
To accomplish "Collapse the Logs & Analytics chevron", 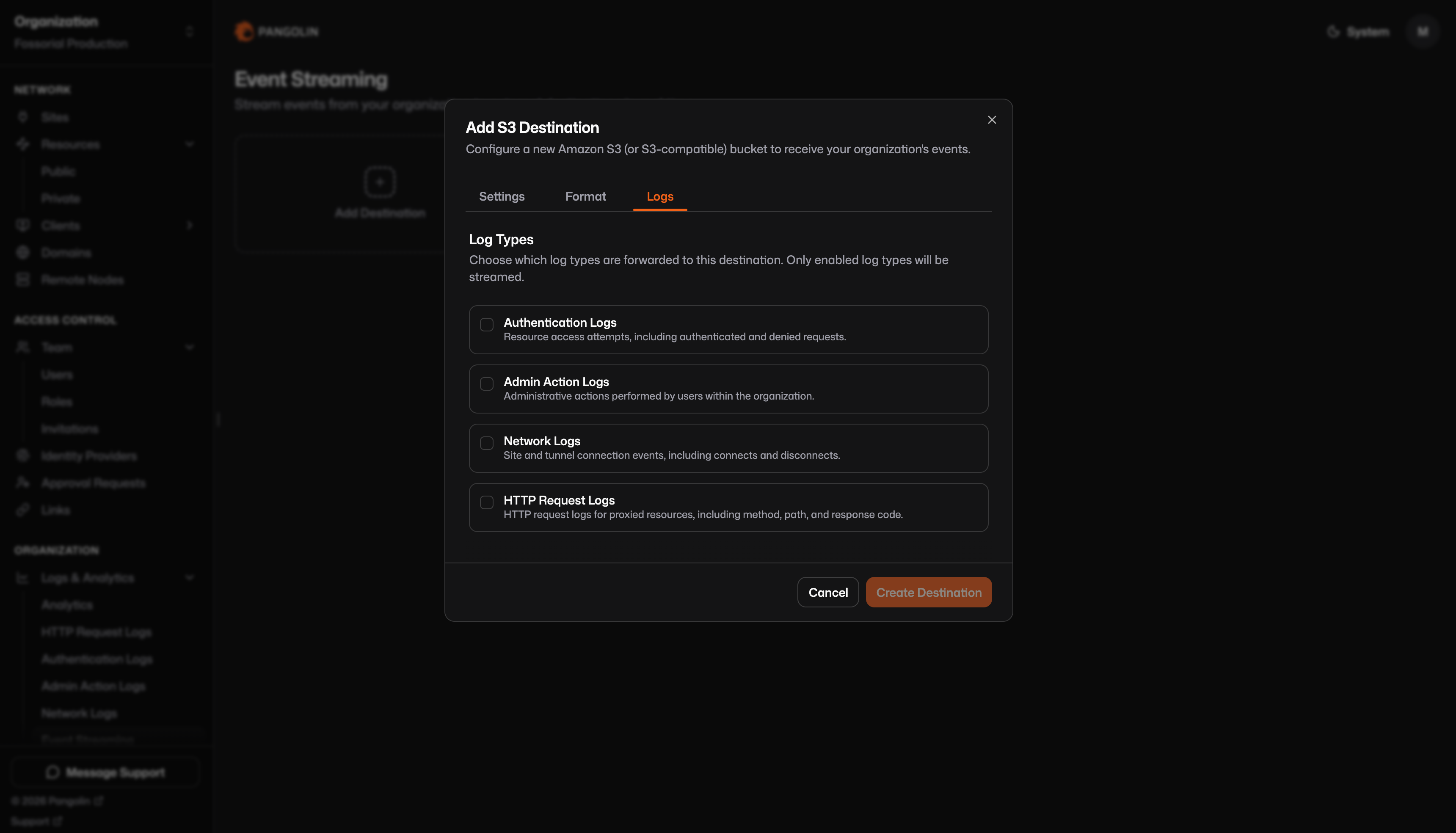I will pyautogui.click(x=189, y=578).
